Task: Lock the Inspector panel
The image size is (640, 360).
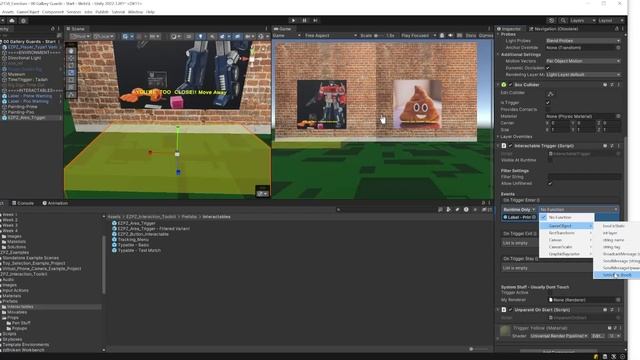Action: tap(616, 29)
